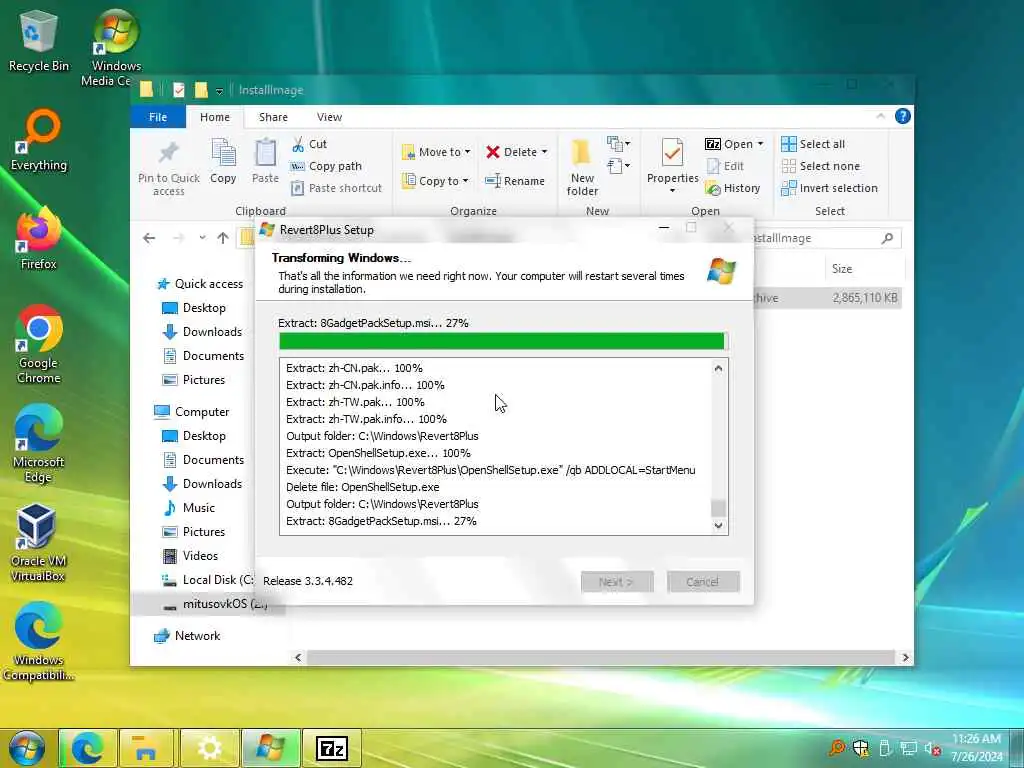Launch Firefox from the desktop
The width and height of the screenshot is (1024, 768).
(39, 239)
